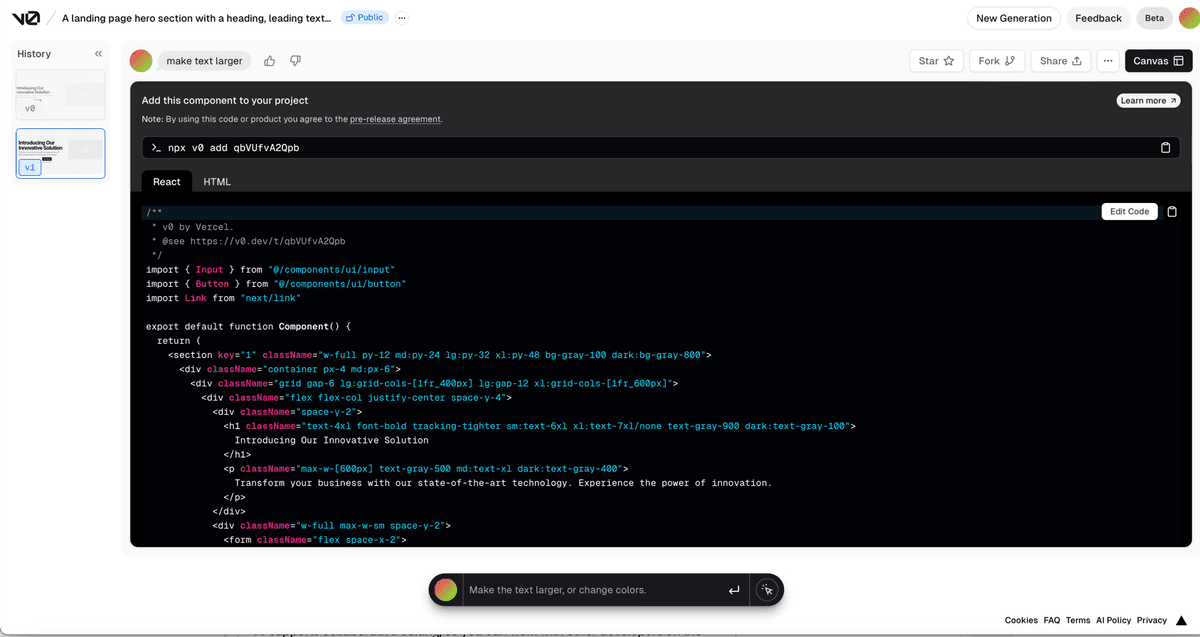Select the v0 history thumbnail

click(60, 95)
